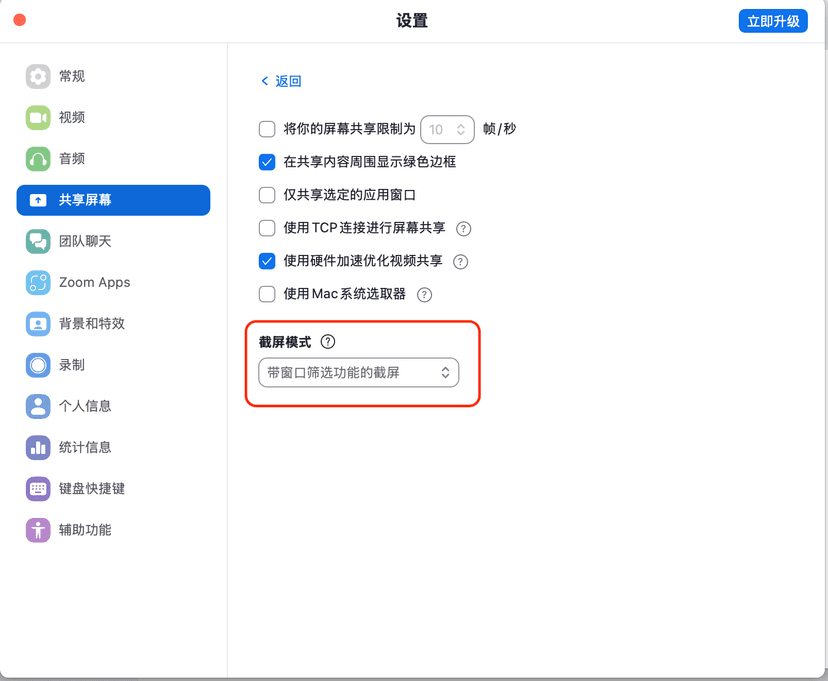Click the 个人信息 person icon
828x681 pixels.
point(38,406)
